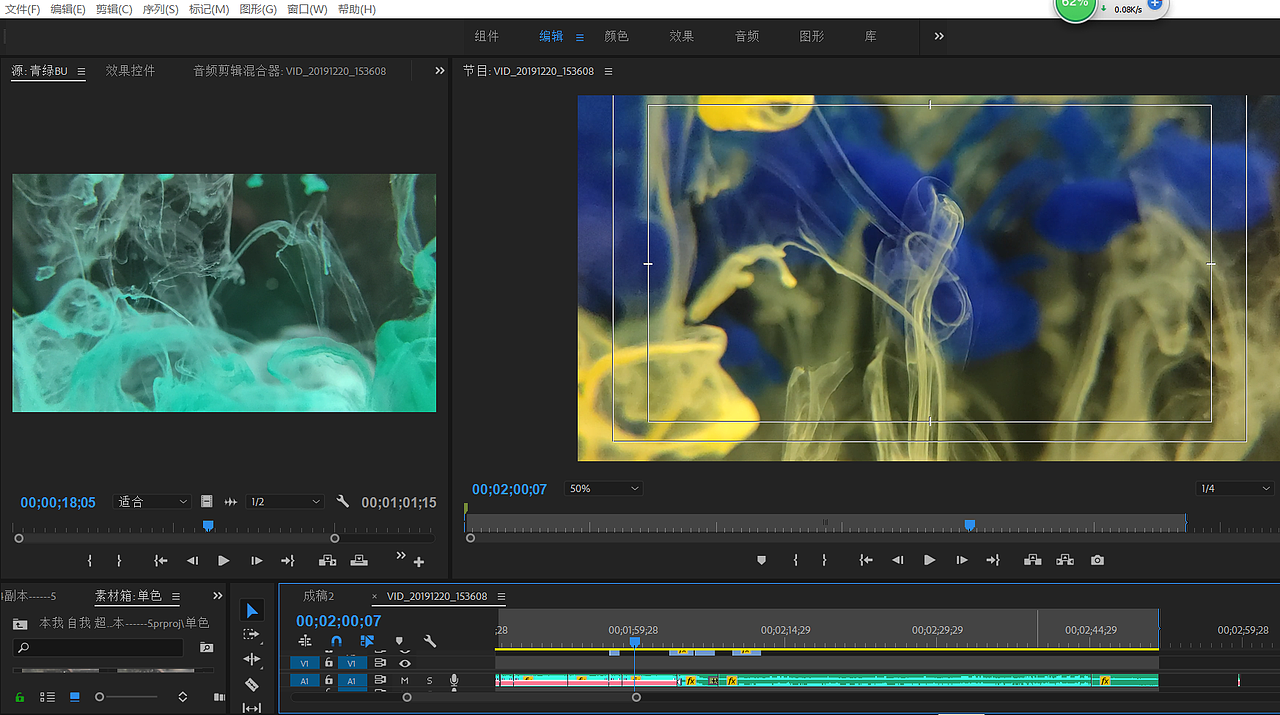The height and width of the screenshot is (715, 1280).
Task: Click find-in-bin folder search icon
Action: (206, 648)
